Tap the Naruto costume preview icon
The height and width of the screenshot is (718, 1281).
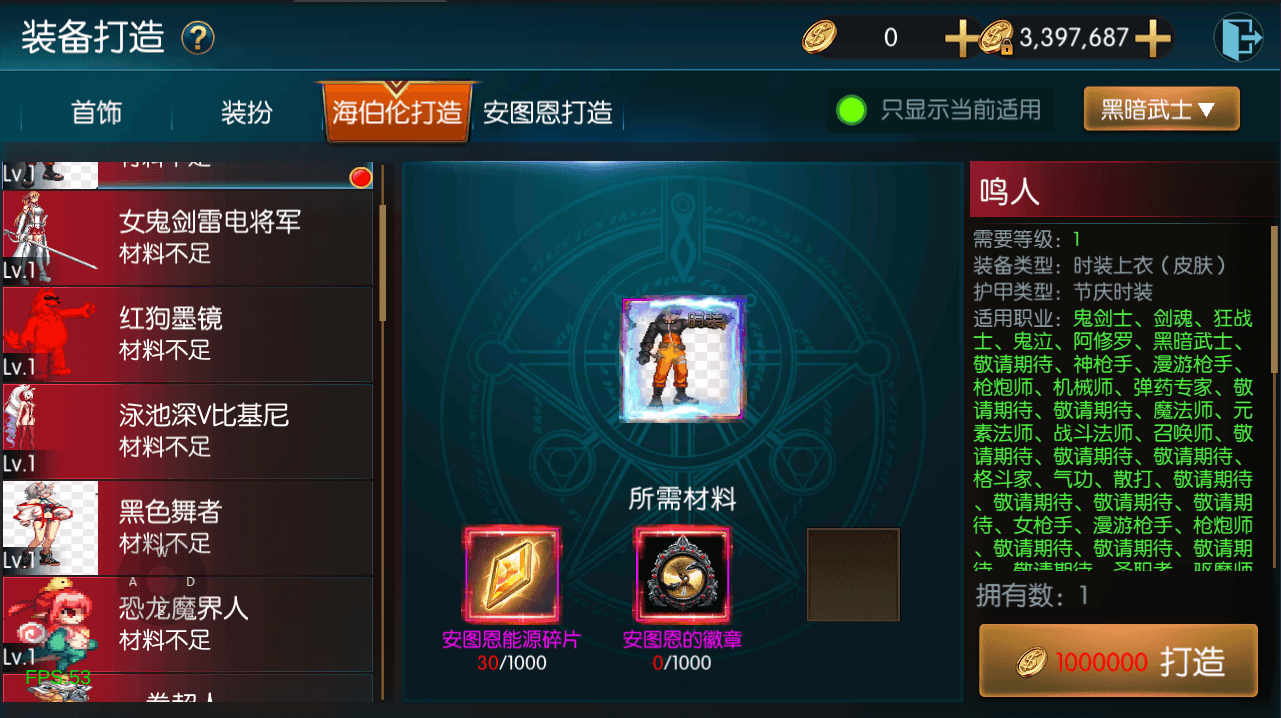(683, 360)
